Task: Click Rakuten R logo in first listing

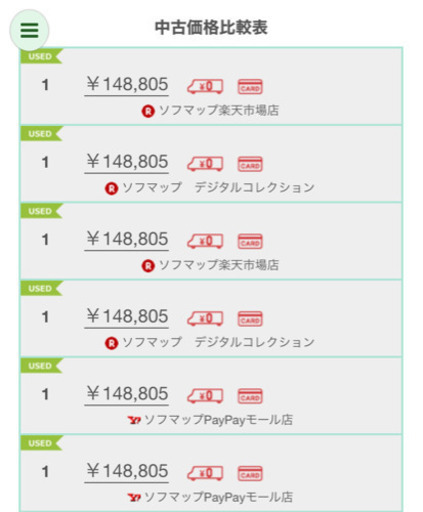Action: coord(148,111)
